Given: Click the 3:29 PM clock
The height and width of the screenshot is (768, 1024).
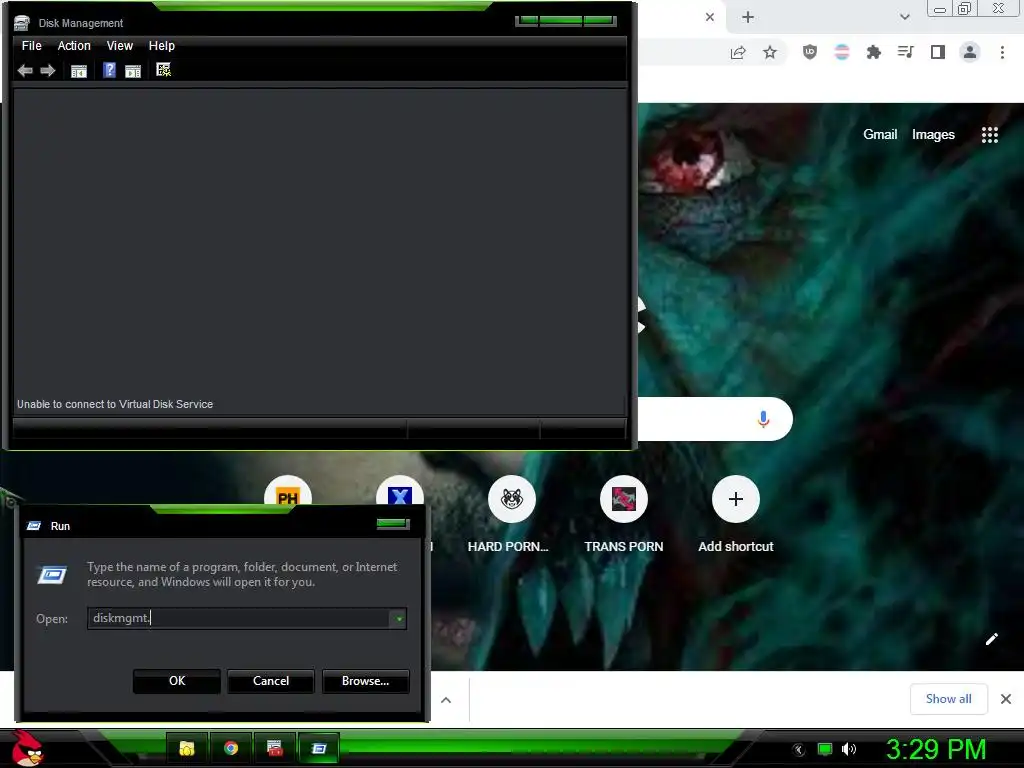Looking at the screenshot, I should 936,749.
